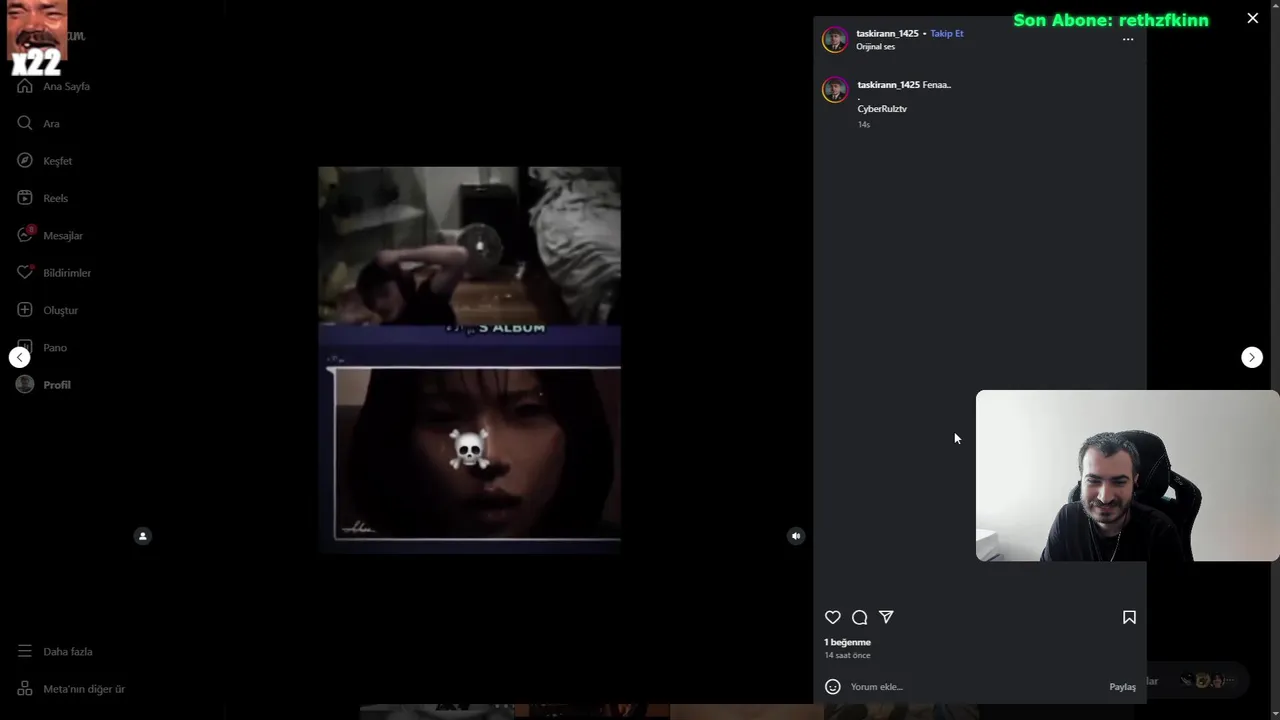
Task: Open emoji picker in comment box
Action: pyautogui.click(x=833, y=687)
